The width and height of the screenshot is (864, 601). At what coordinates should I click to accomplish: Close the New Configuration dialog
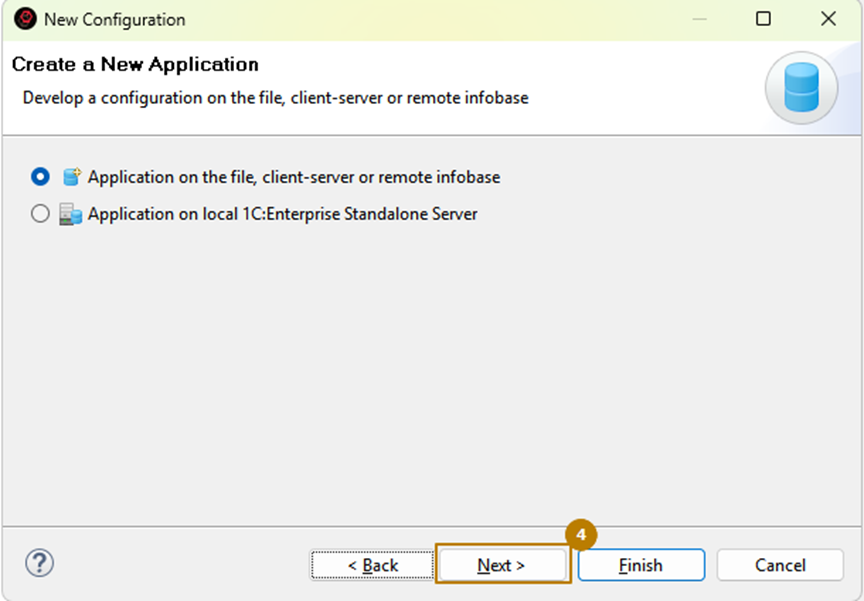[828, 19]
